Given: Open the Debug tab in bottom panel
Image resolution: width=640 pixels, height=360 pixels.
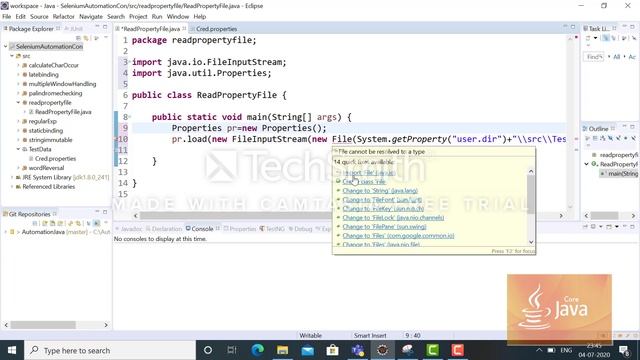Looking at the screenshot, I should click(300, 229).
